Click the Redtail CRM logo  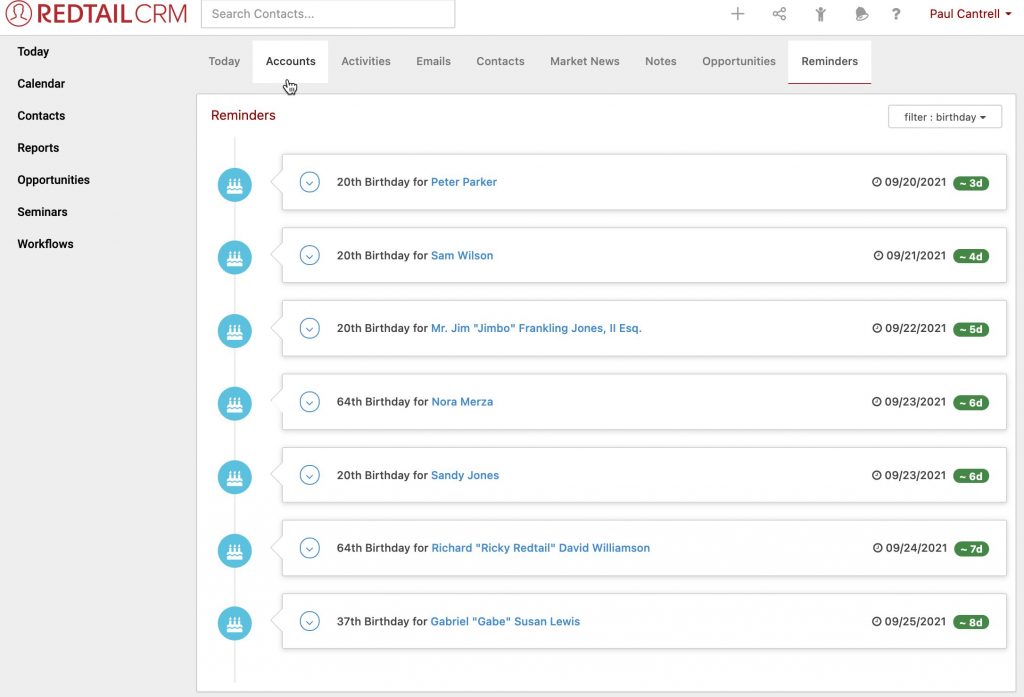96,14
